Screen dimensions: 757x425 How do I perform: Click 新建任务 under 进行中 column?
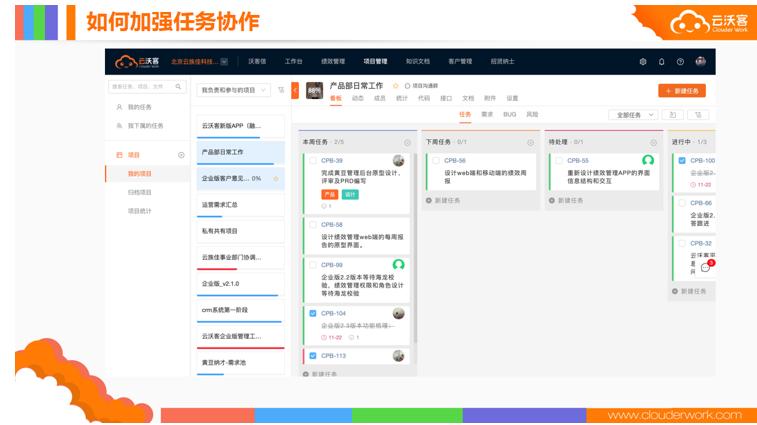[689, 291]
